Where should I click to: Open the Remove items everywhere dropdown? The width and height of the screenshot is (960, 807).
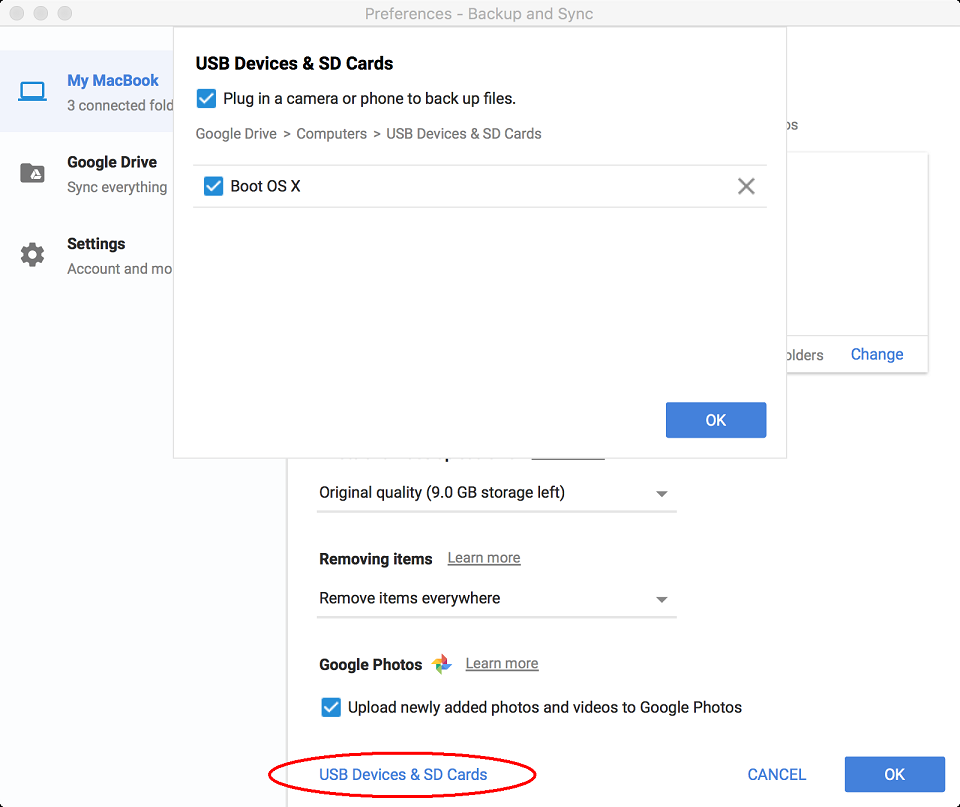(497, 598)
